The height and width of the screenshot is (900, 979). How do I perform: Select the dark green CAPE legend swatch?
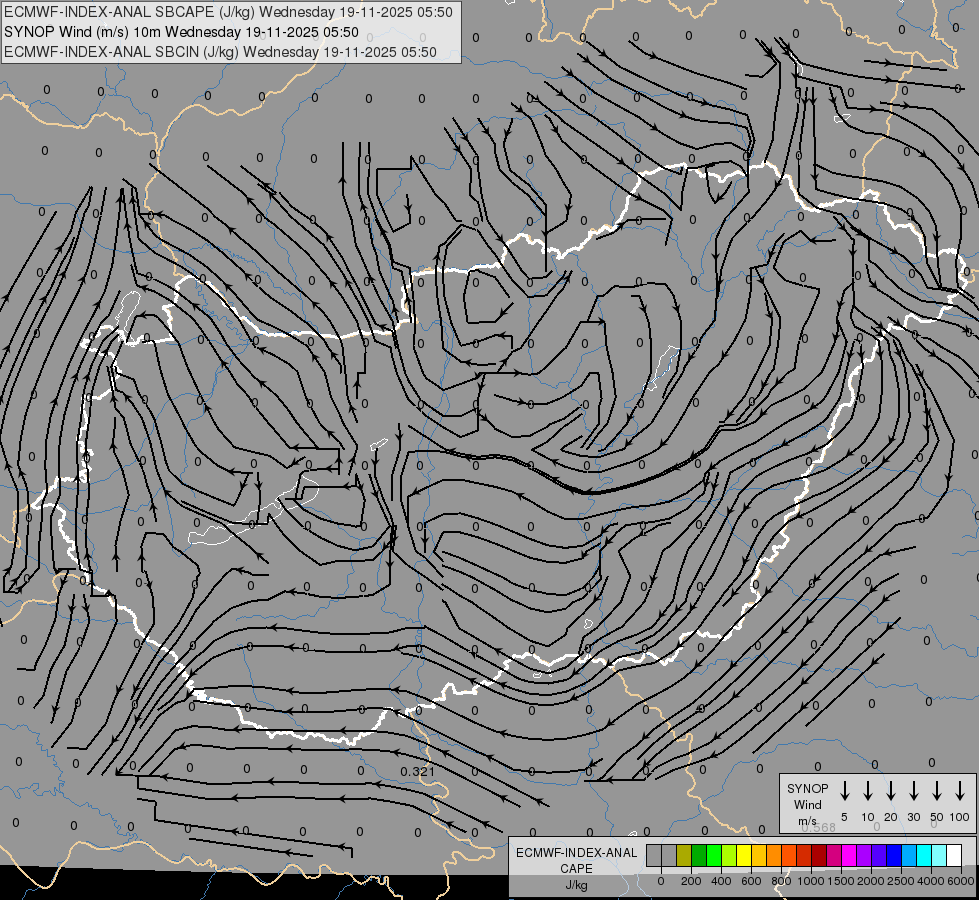(699, 855)
